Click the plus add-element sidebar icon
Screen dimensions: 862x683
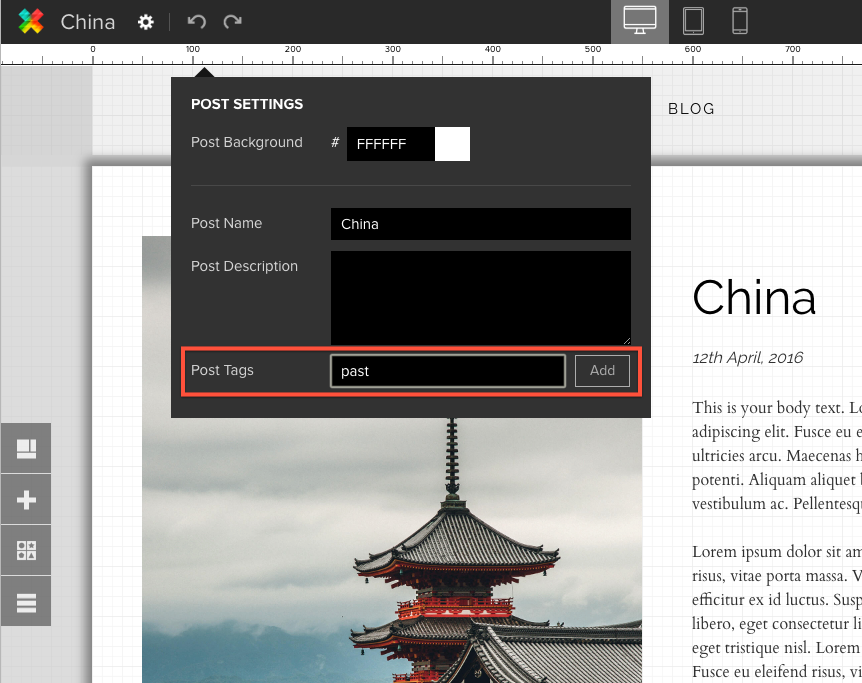click(x=26, y=500)
